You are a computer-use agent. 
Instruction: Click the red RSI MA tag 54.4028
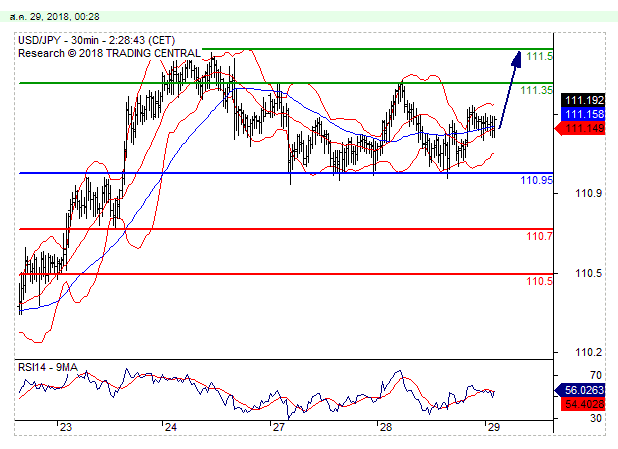[584, 404]
